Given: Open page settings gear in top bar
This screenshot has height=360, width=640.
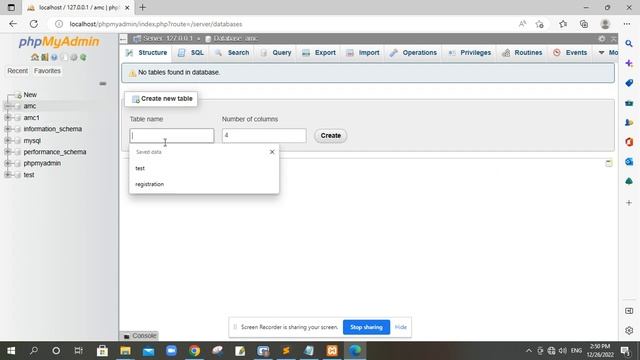Looking at the screenshot, I should pos(602,38).
